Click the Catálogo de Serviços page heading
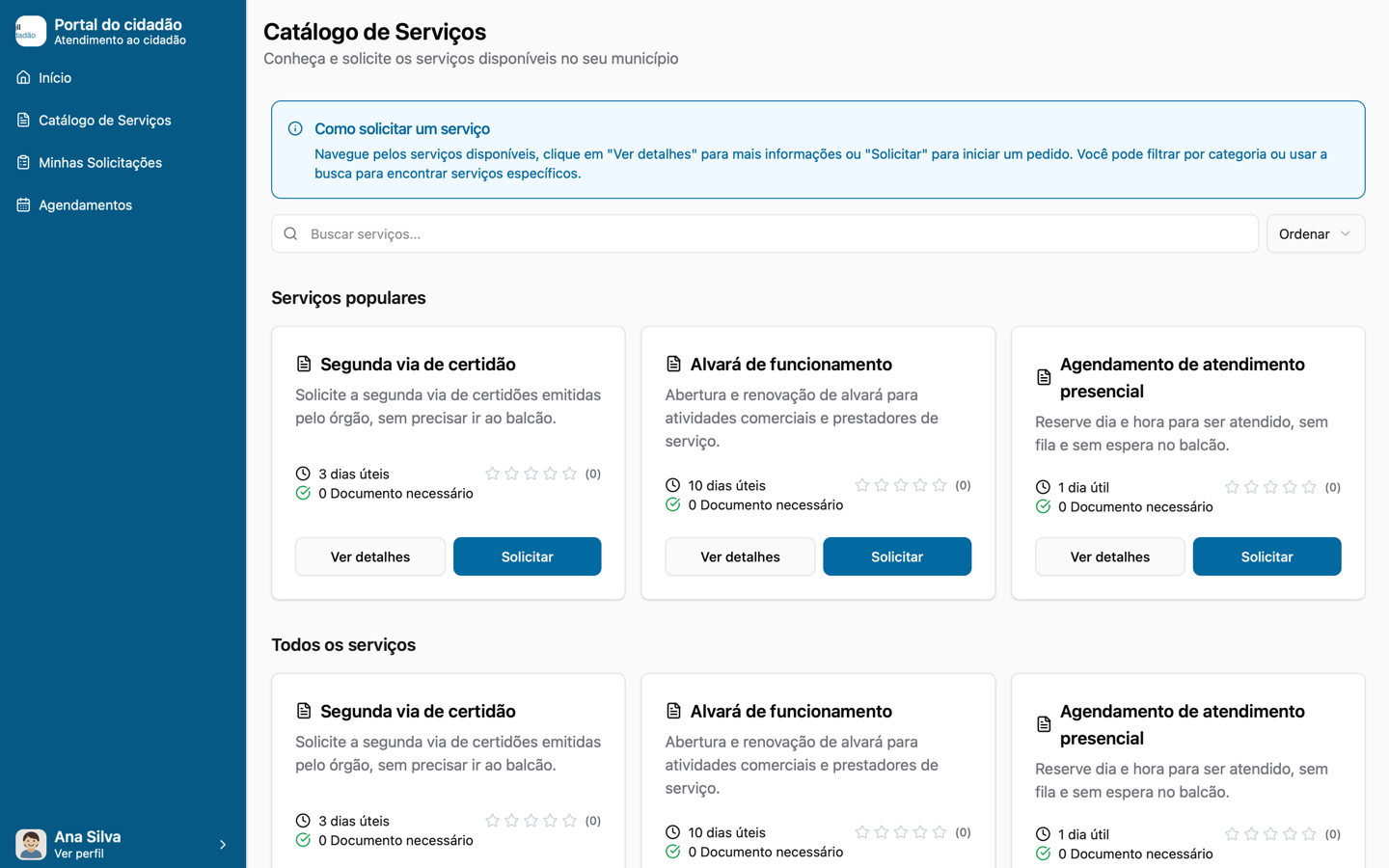This screenshot has height=868, width=1389. (374, 32)
